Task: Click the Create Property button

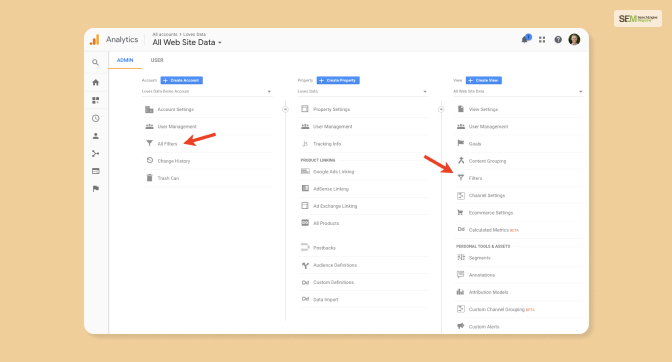Action: 338,80
